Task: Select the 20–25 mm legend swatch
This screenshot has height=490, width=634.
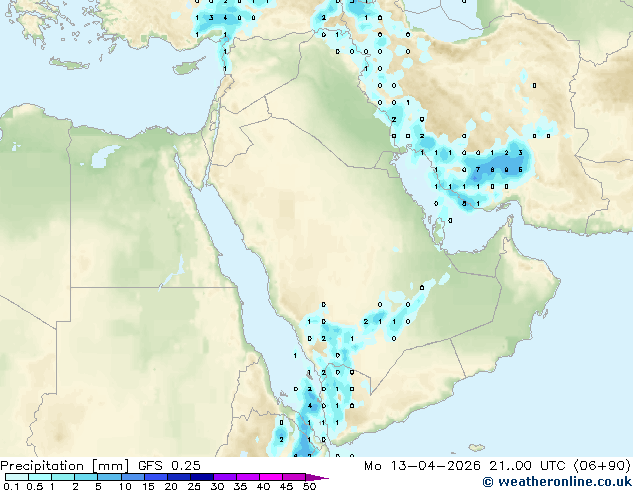Action: click(x=178, y=477)
